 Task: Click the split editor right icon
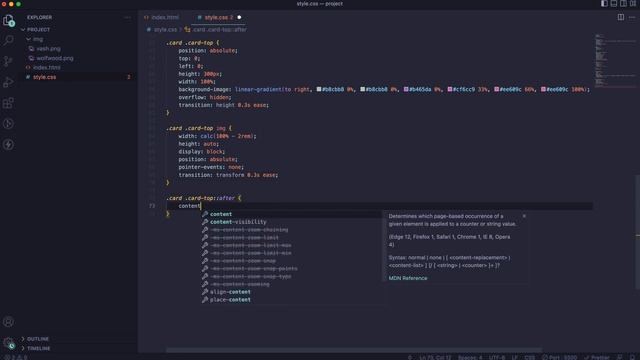[x=620, y=17]
